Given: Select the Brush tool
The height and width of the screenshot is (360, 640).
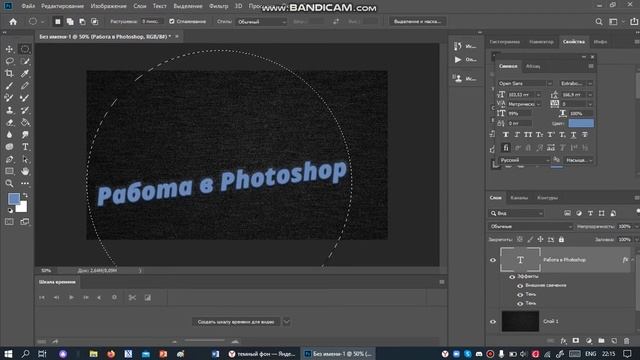Looking at the screenshot, I should pos(9,86).
